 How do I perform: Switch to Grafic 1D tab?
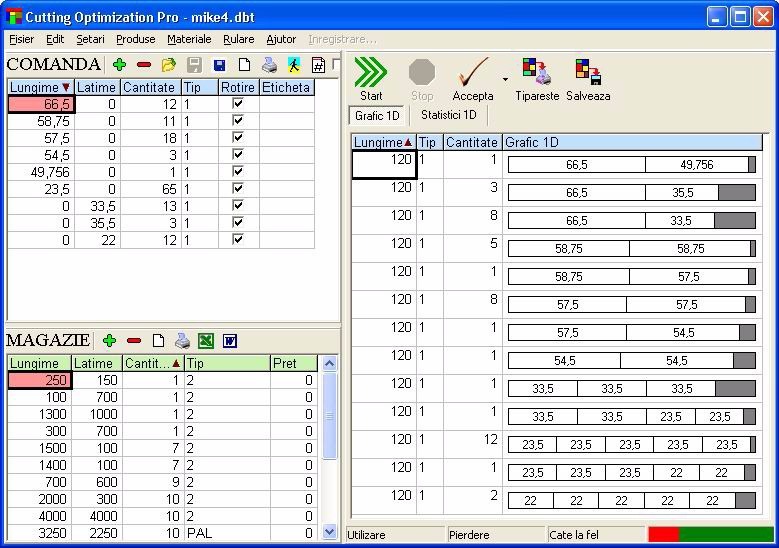coord(377,115)
